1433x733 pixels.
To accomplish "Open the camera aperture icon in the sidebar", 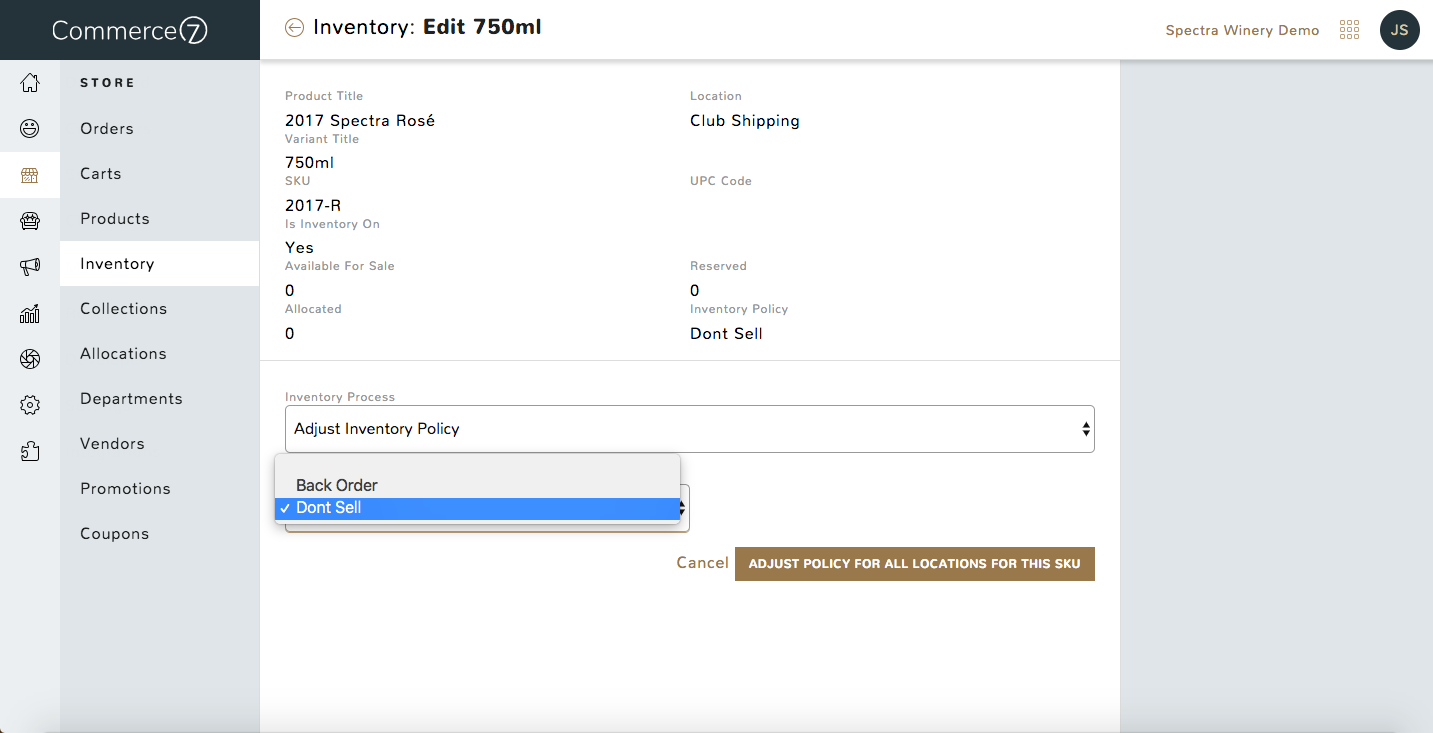I will coord(30,359).
